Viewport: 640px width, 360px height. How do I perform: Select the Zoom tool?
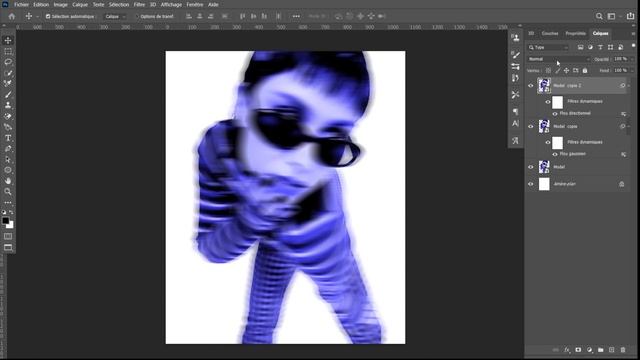8,191
